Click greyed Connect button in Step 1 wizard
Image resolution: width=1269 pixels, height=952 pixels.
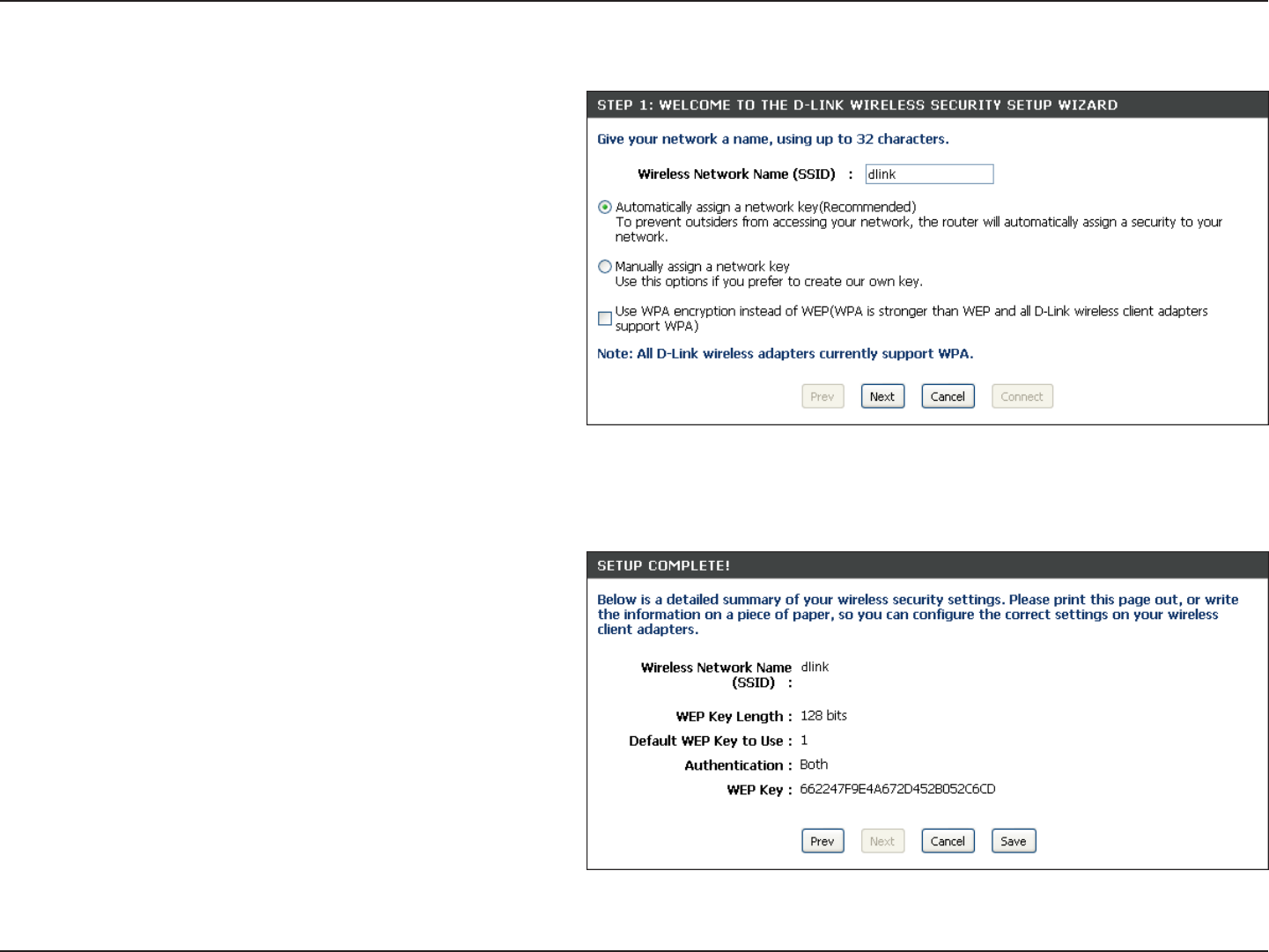pyautogui.click(x=1022, y=396)
